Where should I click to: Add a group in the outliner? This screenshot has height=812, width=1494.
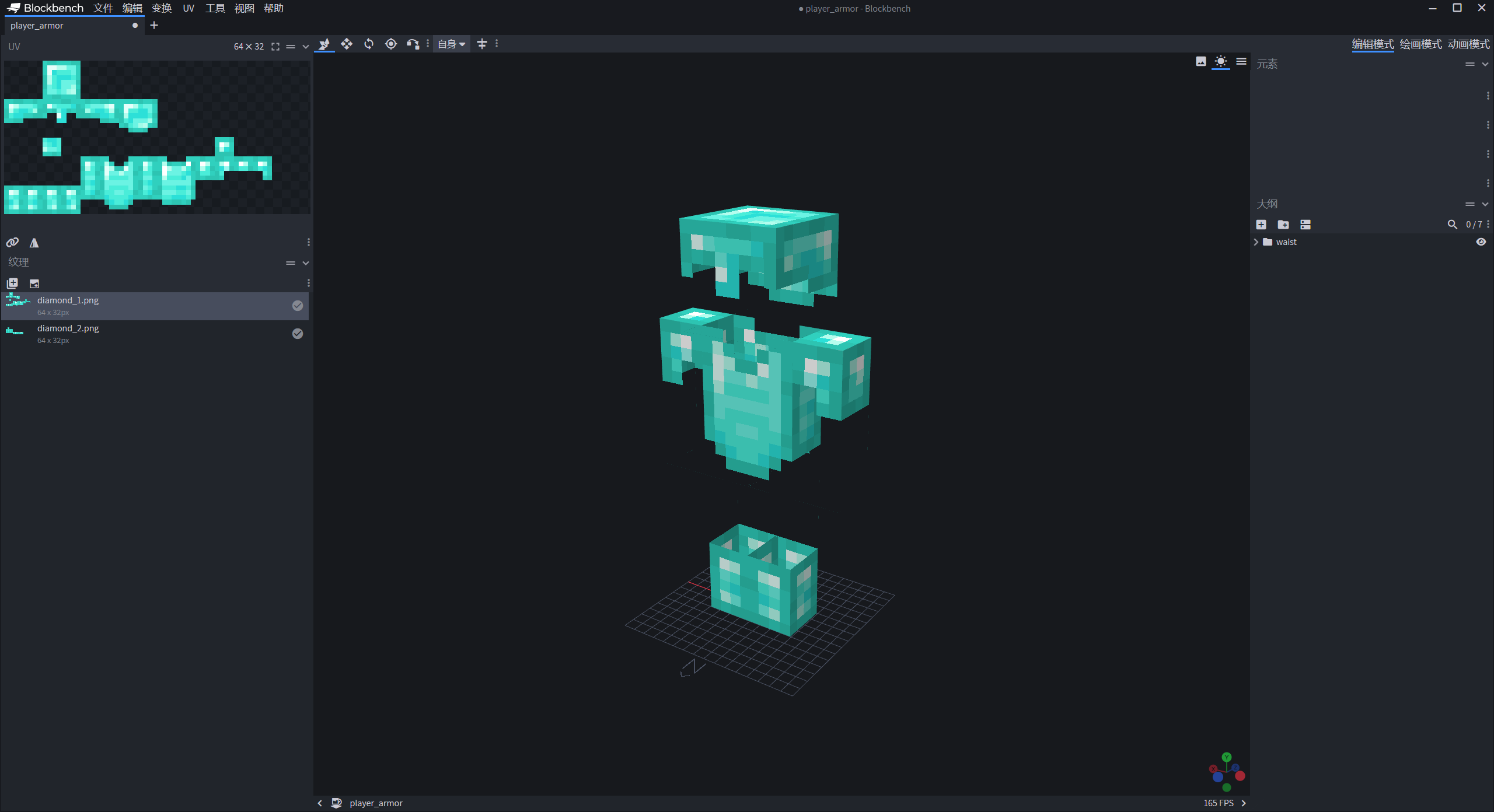click(x=1283, y=225)
